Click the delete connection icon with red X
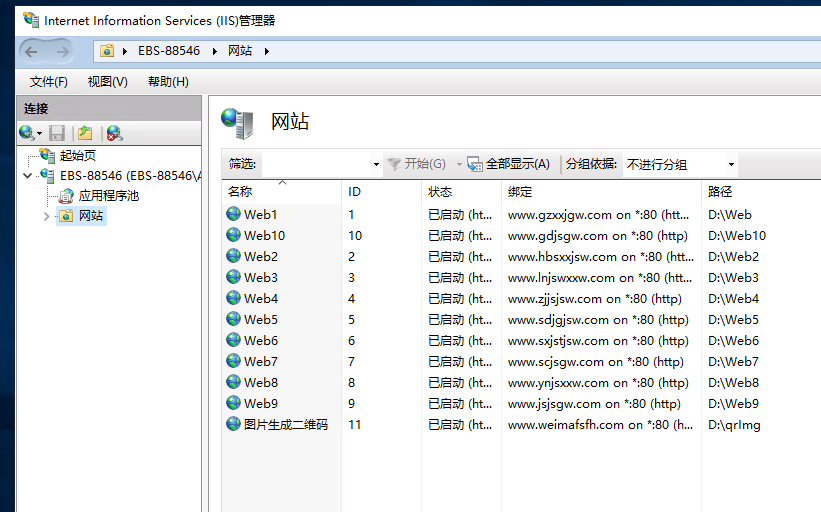The height and width of the screenshot is (512, 821). (114, 133)
